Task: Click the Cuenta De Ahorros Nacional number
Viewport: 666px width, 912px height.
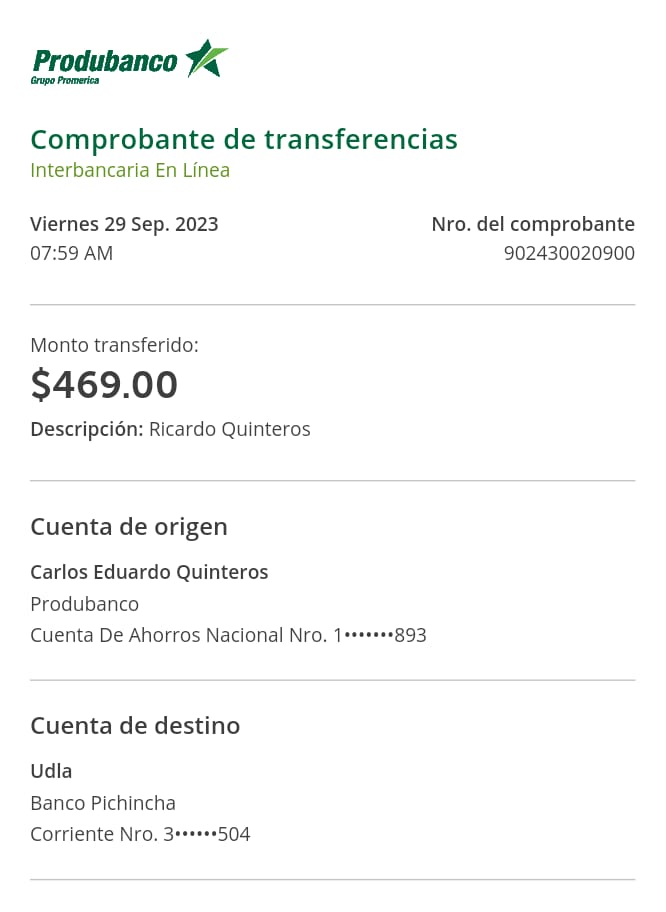Action: coord(228,635)
